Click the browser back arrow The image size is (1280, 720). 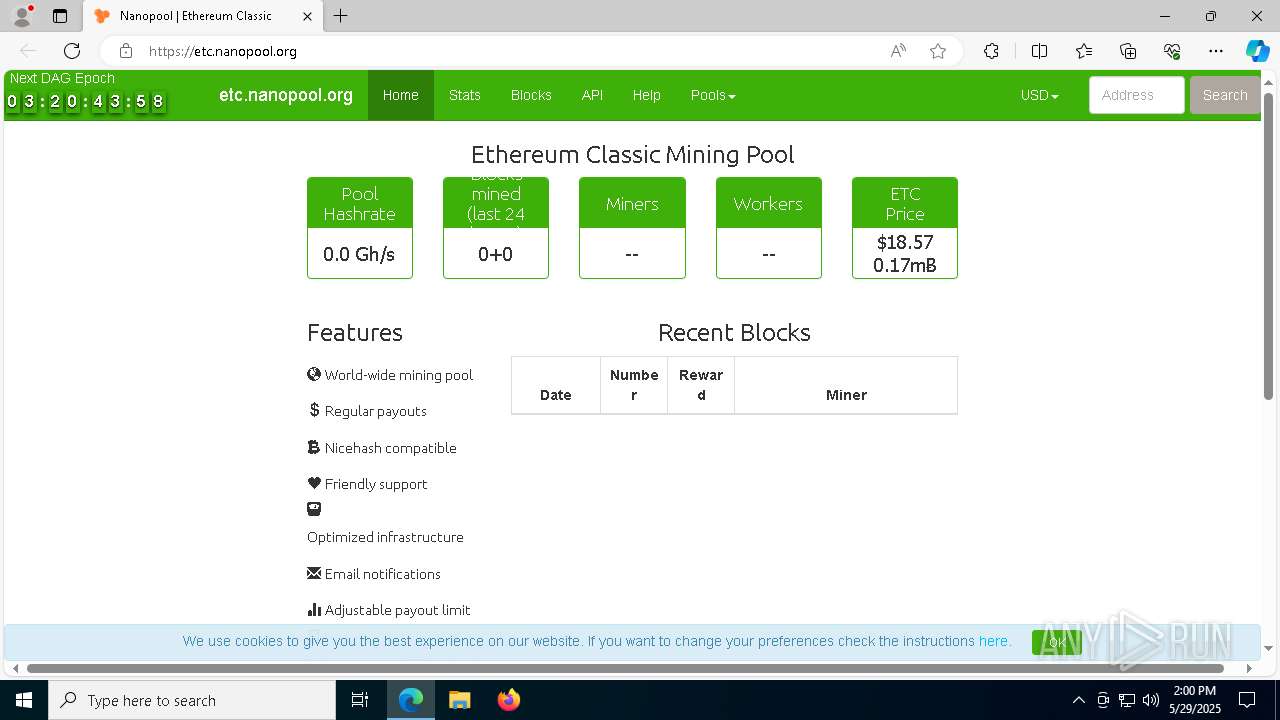click(28, 51)
